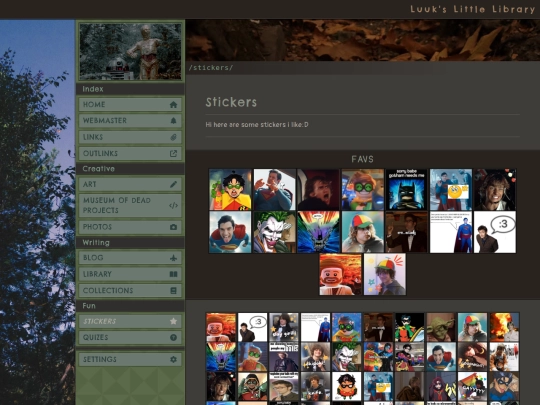Click the rainbow Batman burst sticker in Favs
The height and width of the screenshot is (405, 540).
pyautogui.click(x=319, y=232)
